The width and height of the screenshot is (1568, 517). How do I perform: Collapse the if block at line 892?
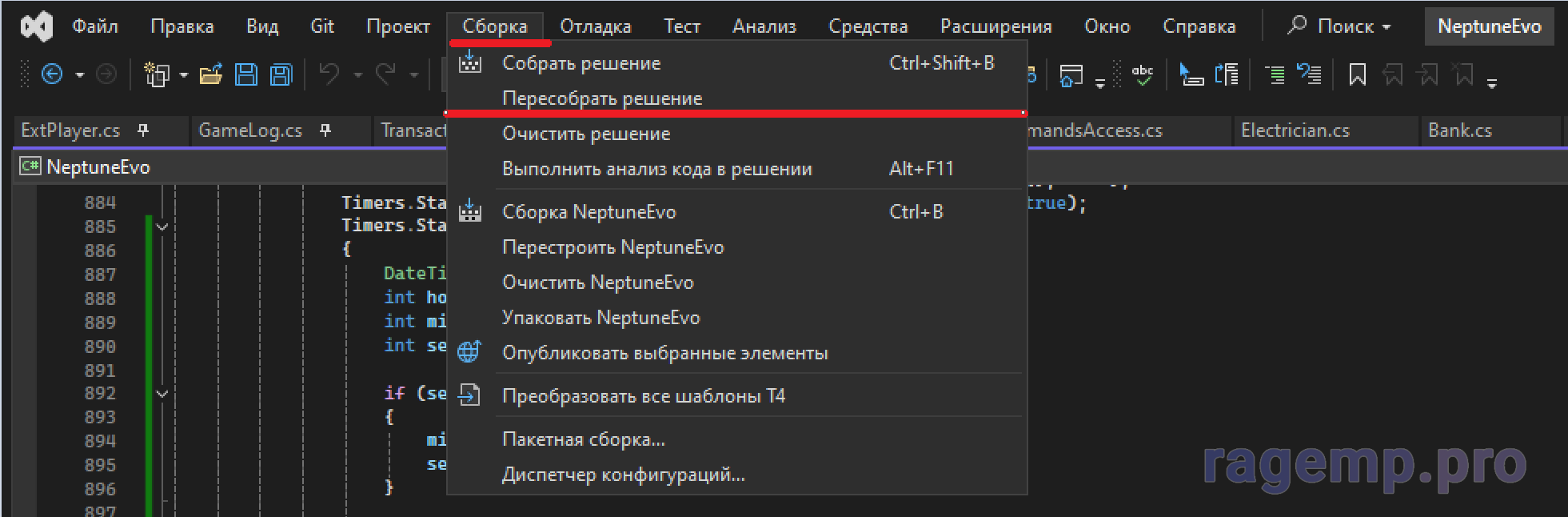click(162, 394)
